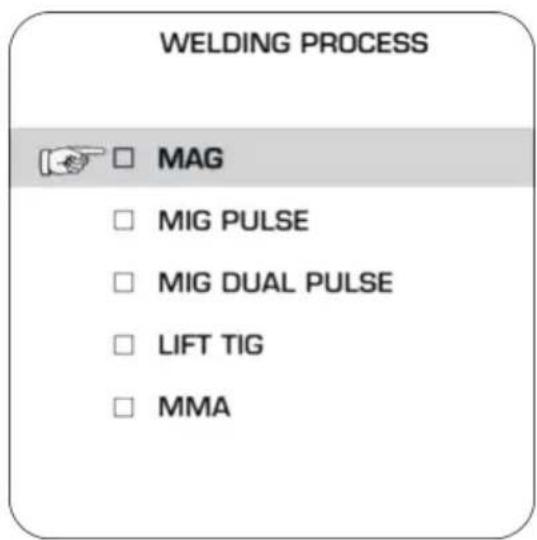
Task: Select the MMA checkbox
Action: point(123,407)
